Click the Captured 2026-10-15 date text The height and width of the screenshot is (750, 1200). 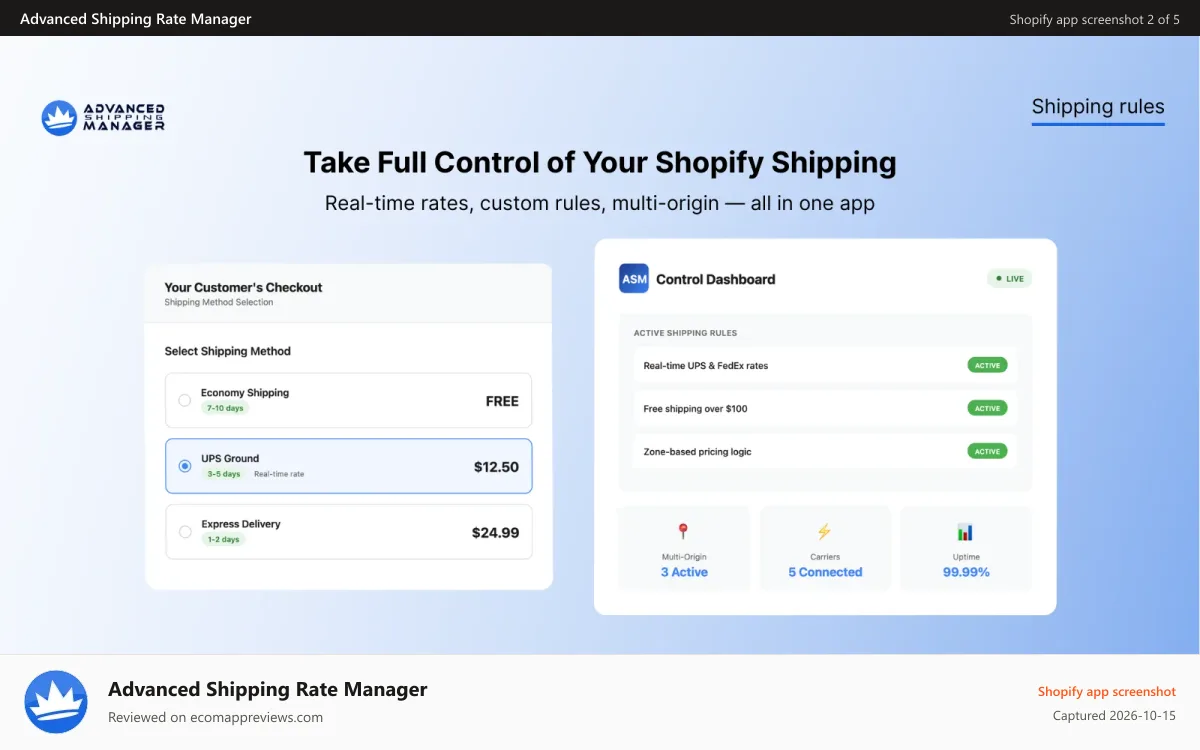(x=1114, y=716)
